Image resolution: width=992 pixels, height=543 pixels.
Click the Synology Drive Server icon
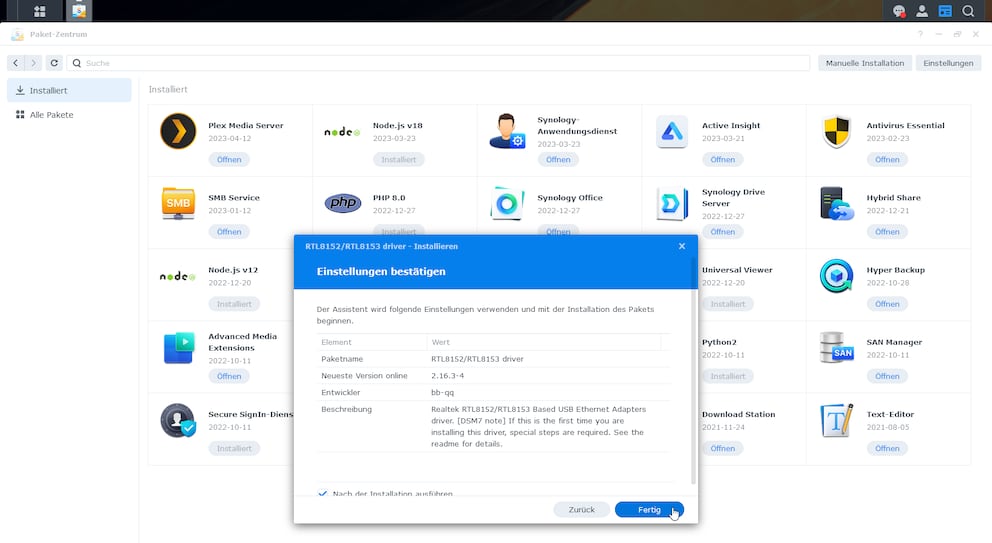(x=671, y=204)
